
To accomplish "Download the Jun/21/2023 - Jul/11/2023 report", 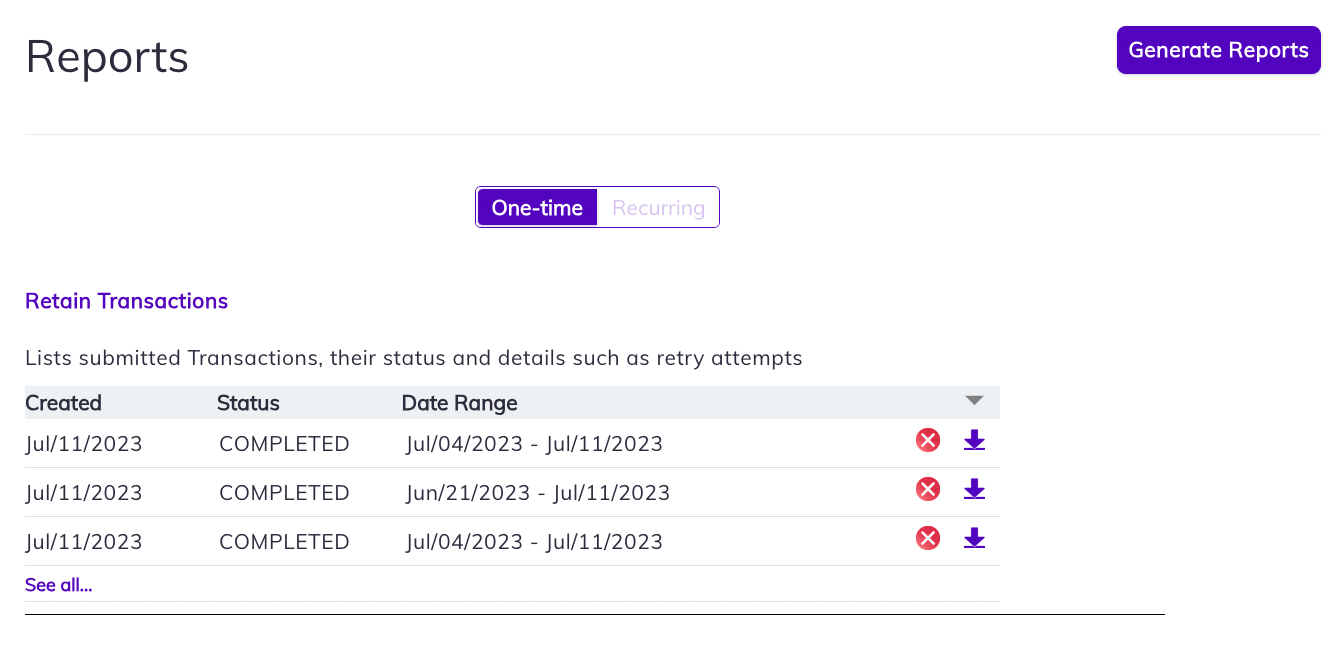I will click(x=974, y=489).
